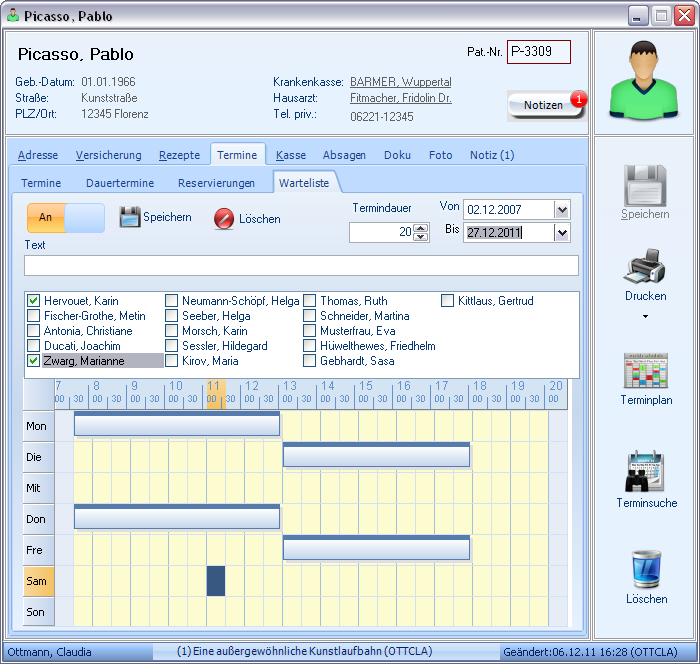Switch to the Adresse tab

(38, 155)
